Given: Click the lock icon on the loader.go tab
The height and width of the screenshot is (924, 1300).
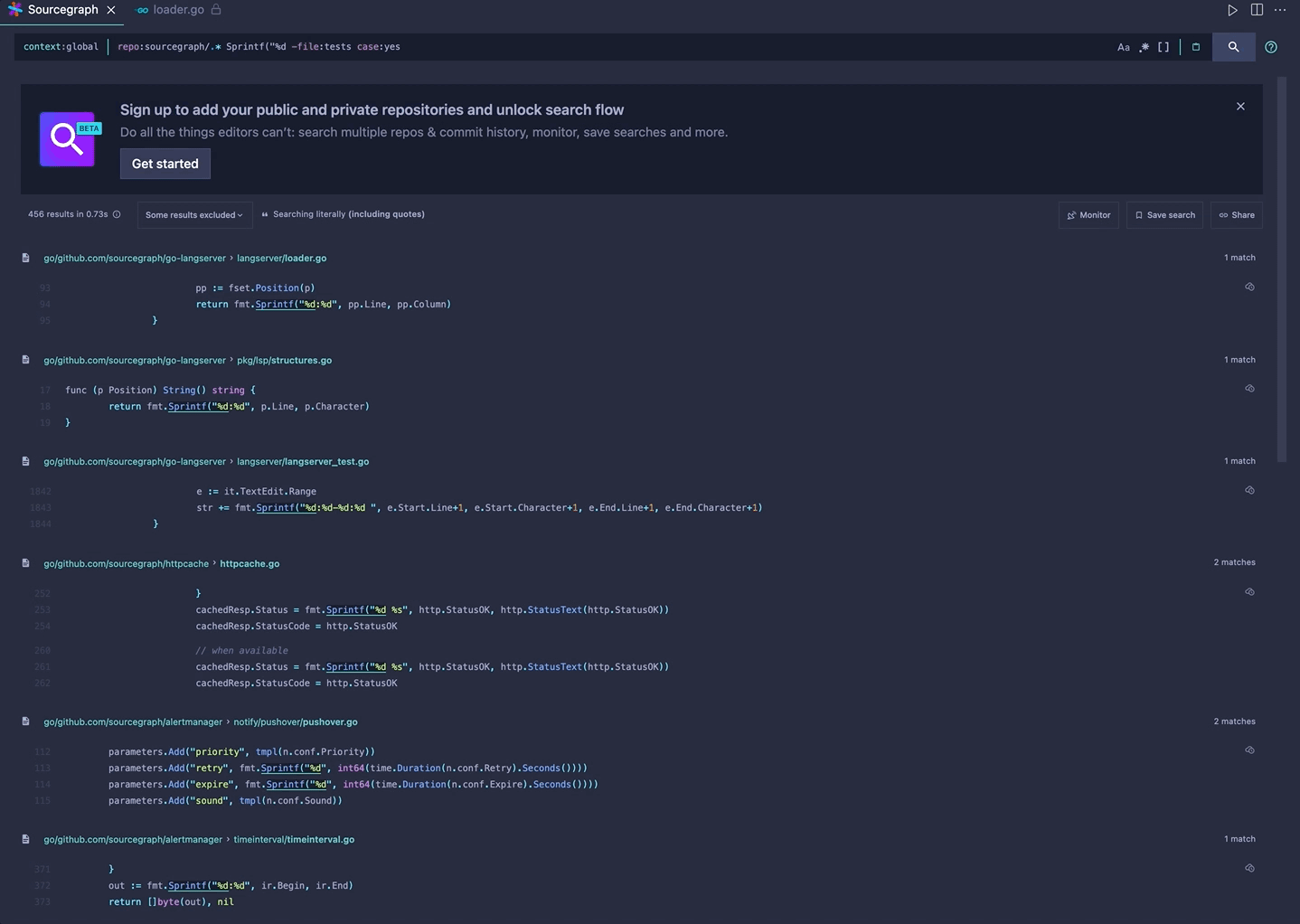Looking at the screenshot, I should (216, 10).
